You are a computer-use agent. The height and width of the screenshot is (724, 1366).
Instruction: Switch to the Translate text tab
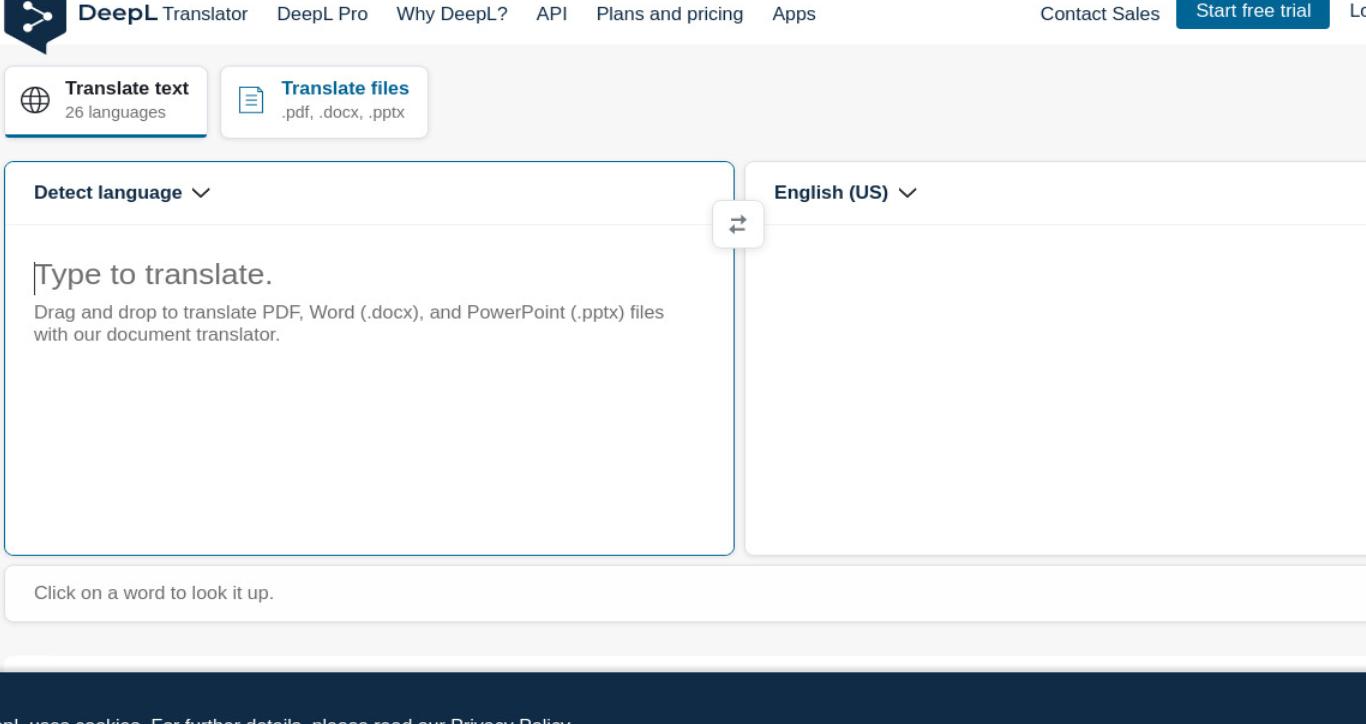[106, 101]
